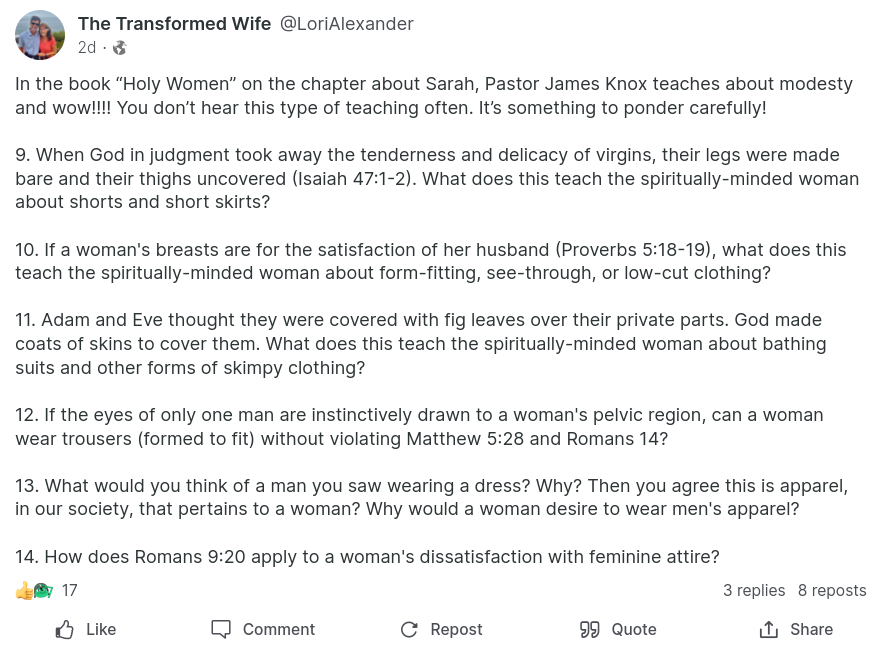The width and height of the screenshot is (882, 650).
Task: Open The Transformed Wife profile name
Action: pos(174,24)
